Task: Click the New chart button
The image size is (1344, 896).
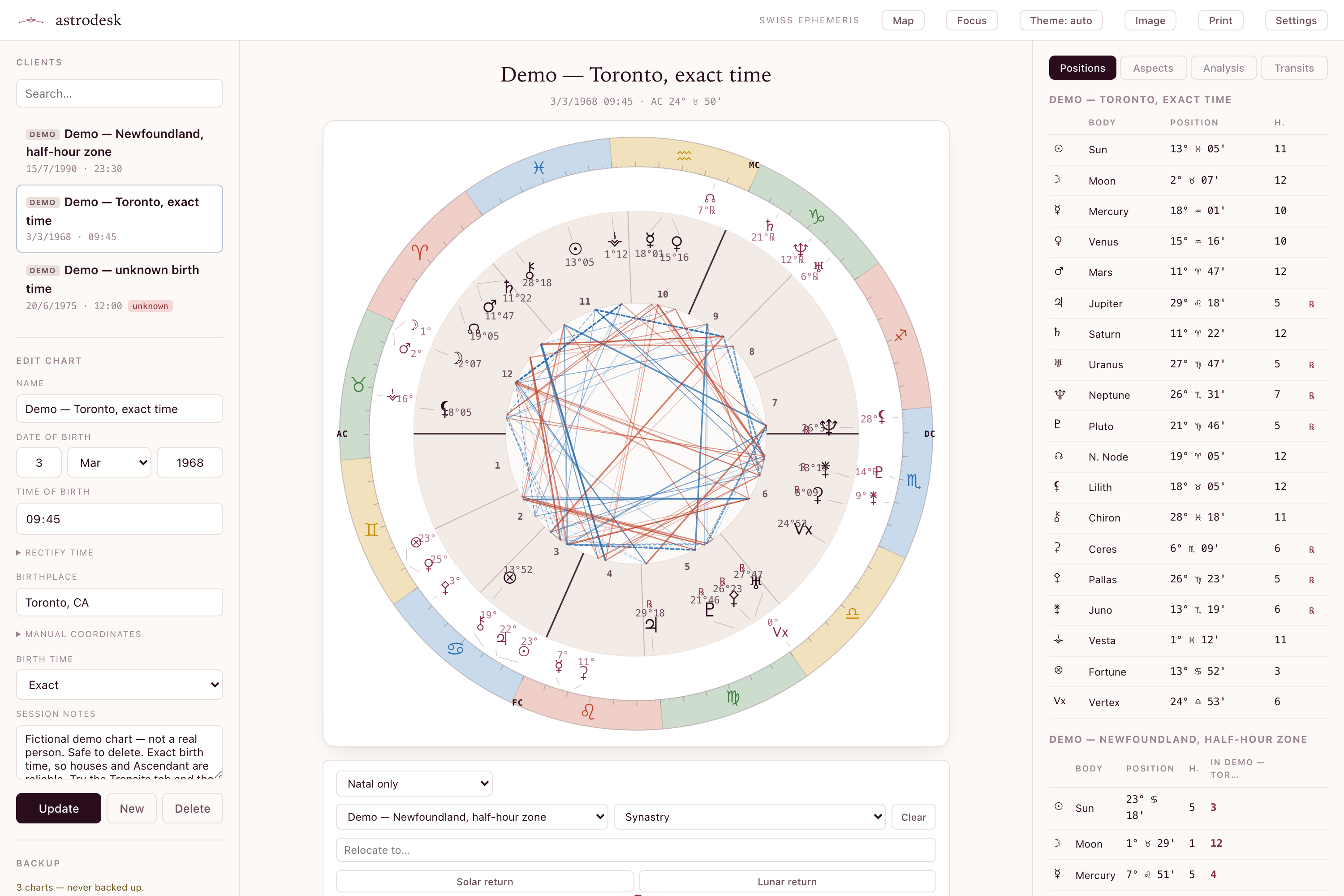Action: (131, 808)
